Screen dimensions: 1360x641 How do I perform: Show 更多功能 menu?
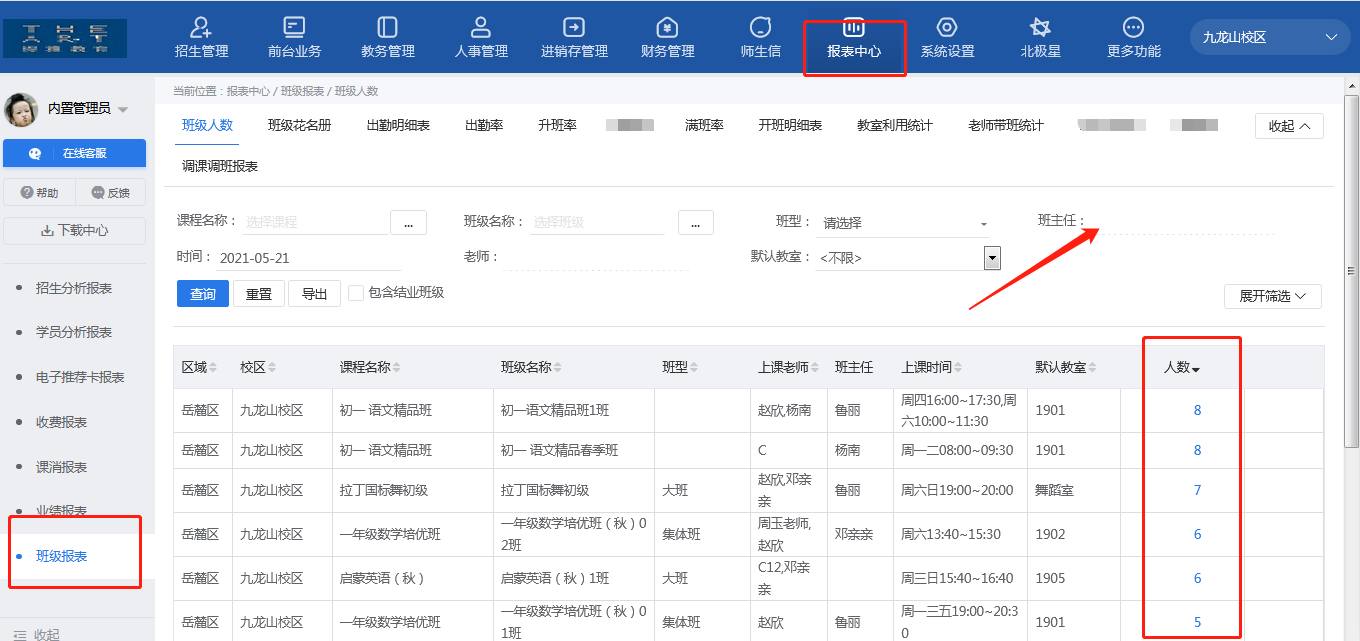click(x=1133, y=38)
